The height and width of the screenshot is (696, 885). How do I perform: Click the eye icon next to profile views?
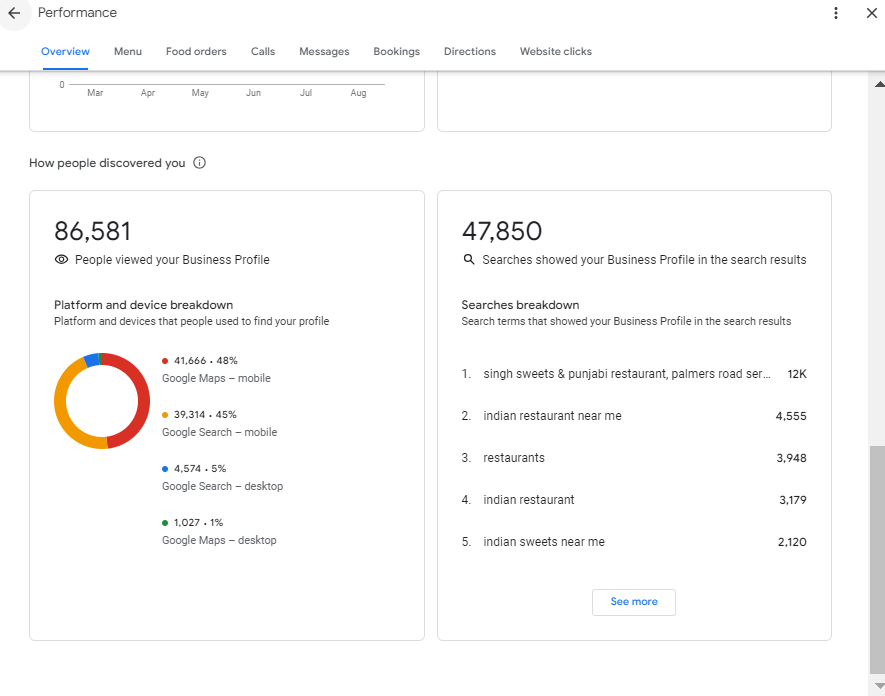tap(61, 259)
